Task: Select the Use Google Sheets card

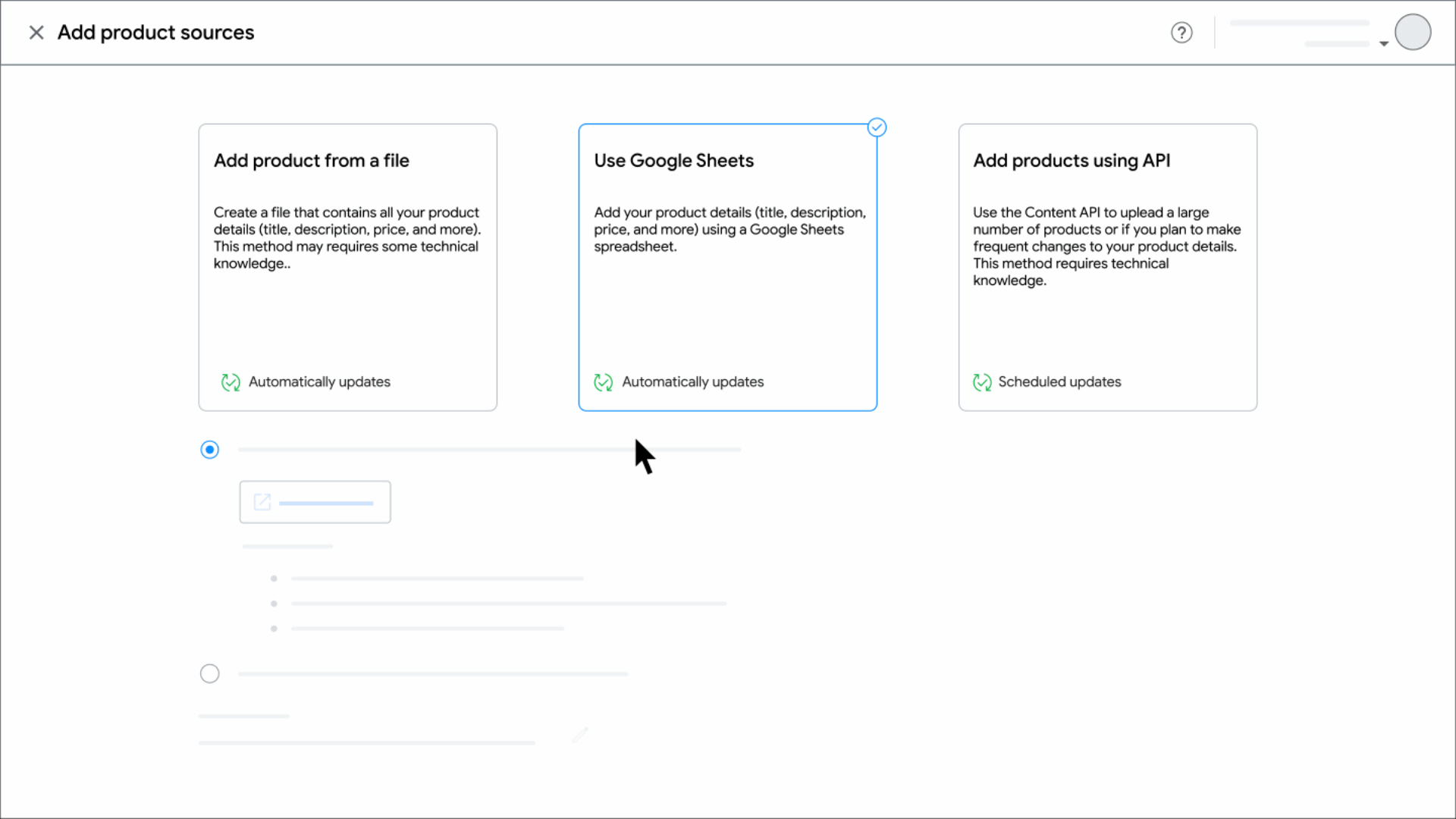Action: pos(728,268)
